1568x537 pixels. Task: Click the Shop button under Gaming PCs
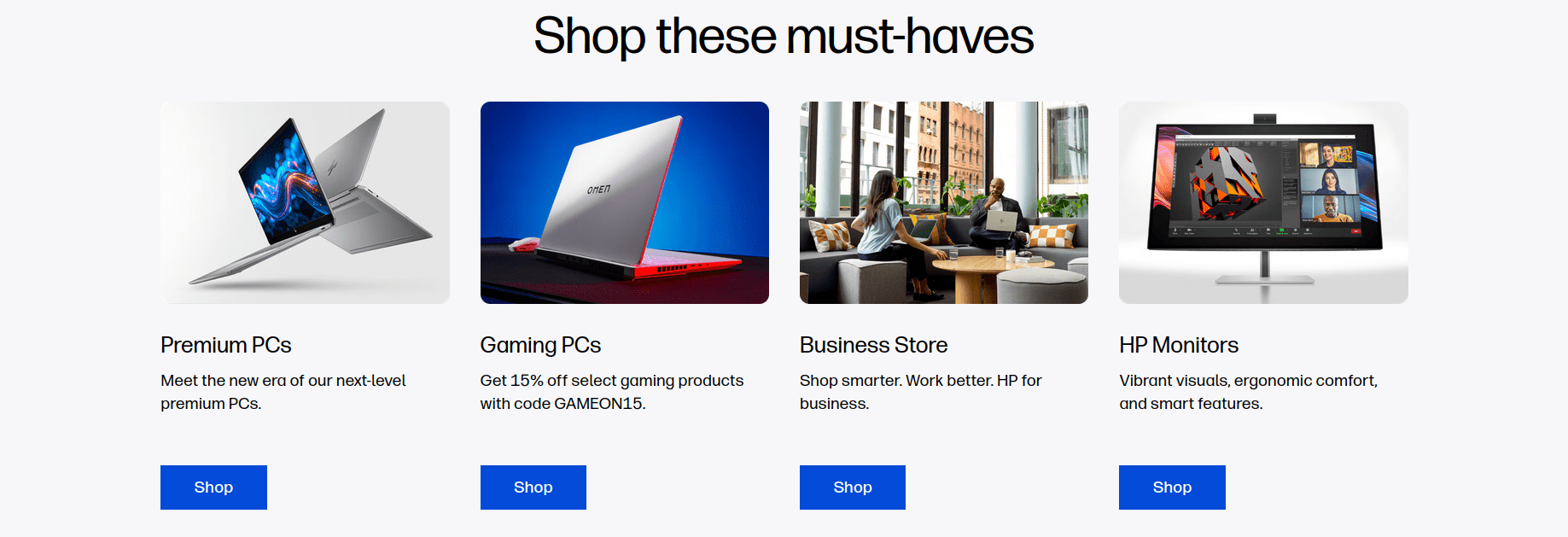533,487
